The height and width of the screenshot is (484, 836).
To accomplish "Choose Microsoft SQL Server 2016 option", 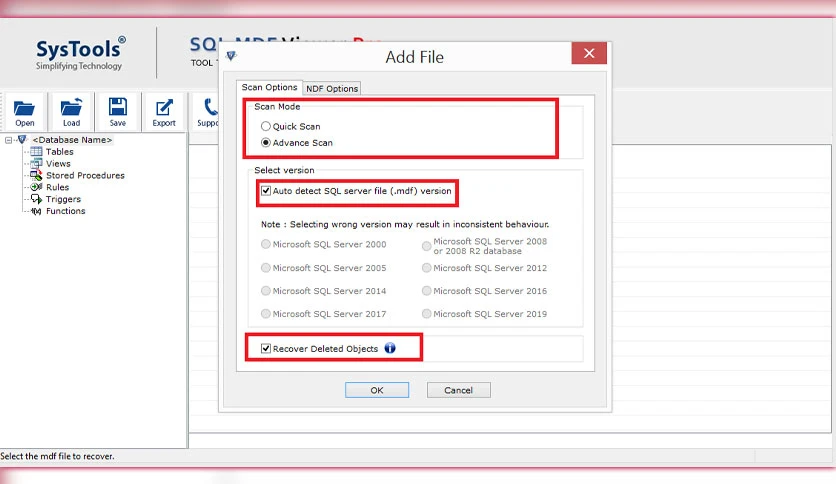I will (427, 291).
